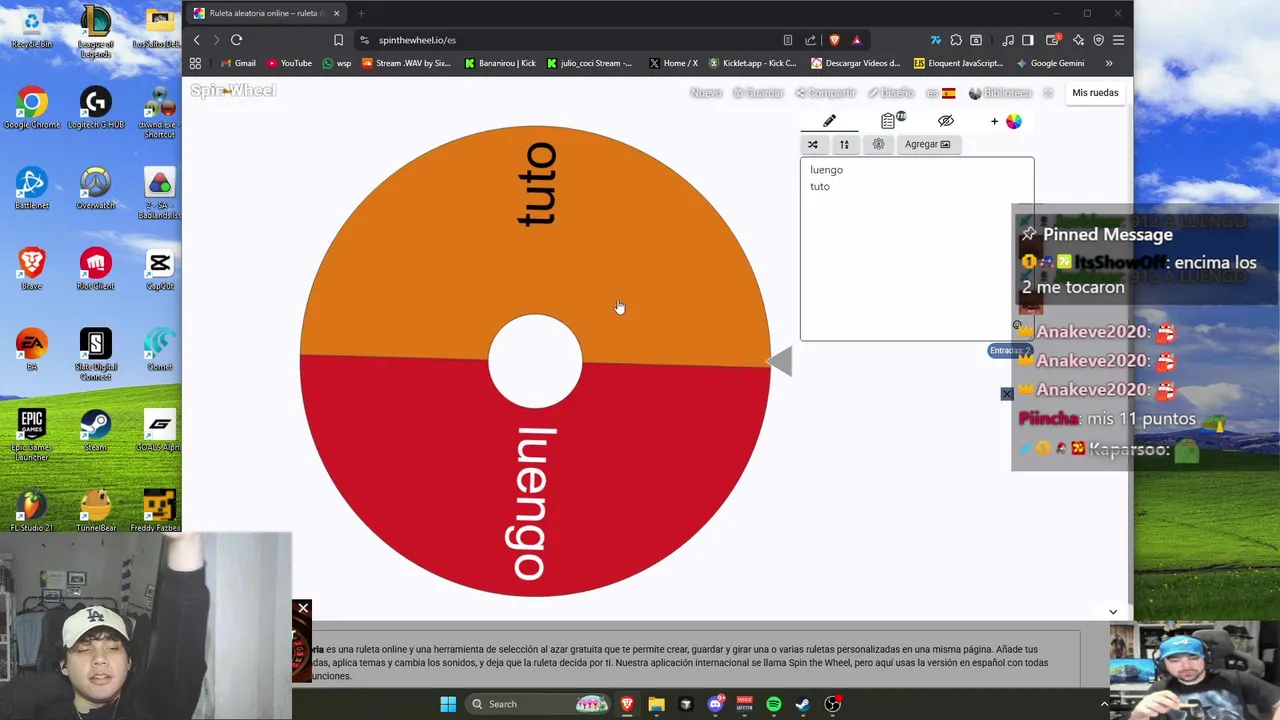Click the Entradas count badge
The width and height of the screenshot is (1280, 720).
tap(1008, 351)
